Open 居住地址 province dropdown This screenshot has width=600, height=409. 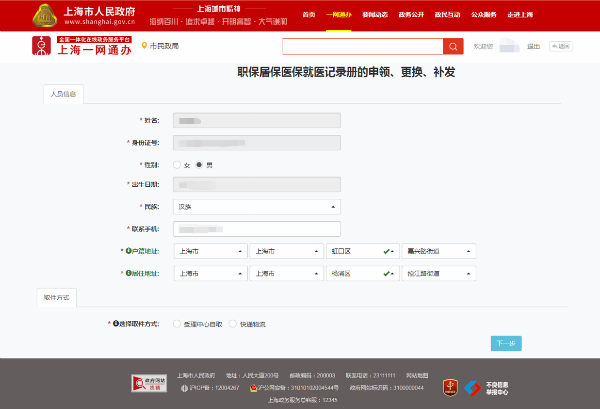pos(210,274)
